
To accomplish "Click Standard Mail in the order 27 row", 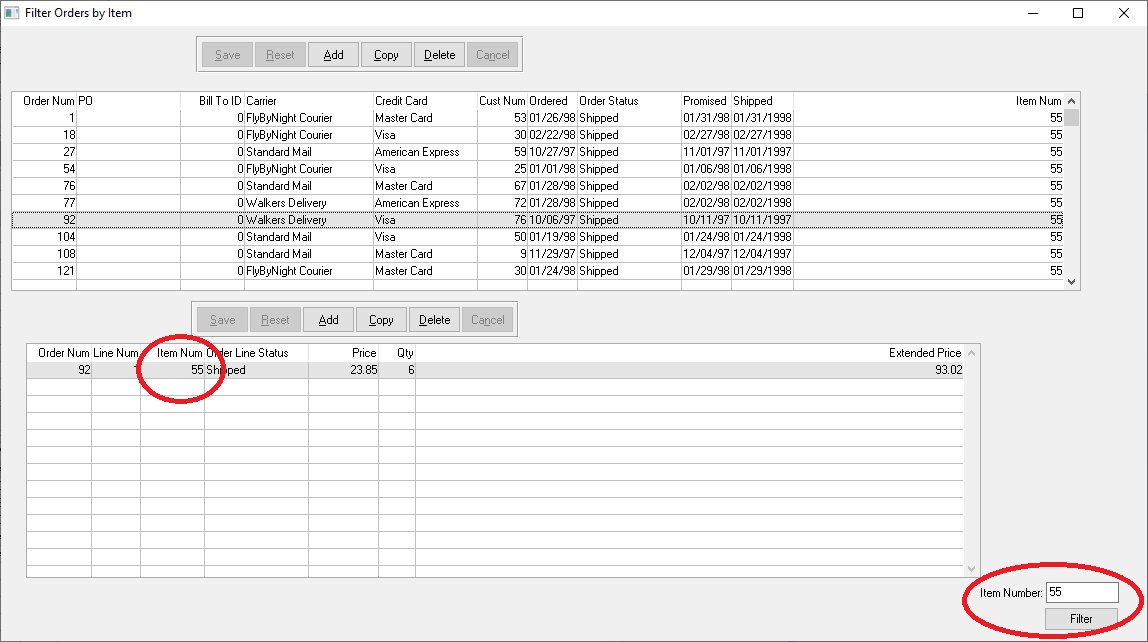I will pos(279,152).
